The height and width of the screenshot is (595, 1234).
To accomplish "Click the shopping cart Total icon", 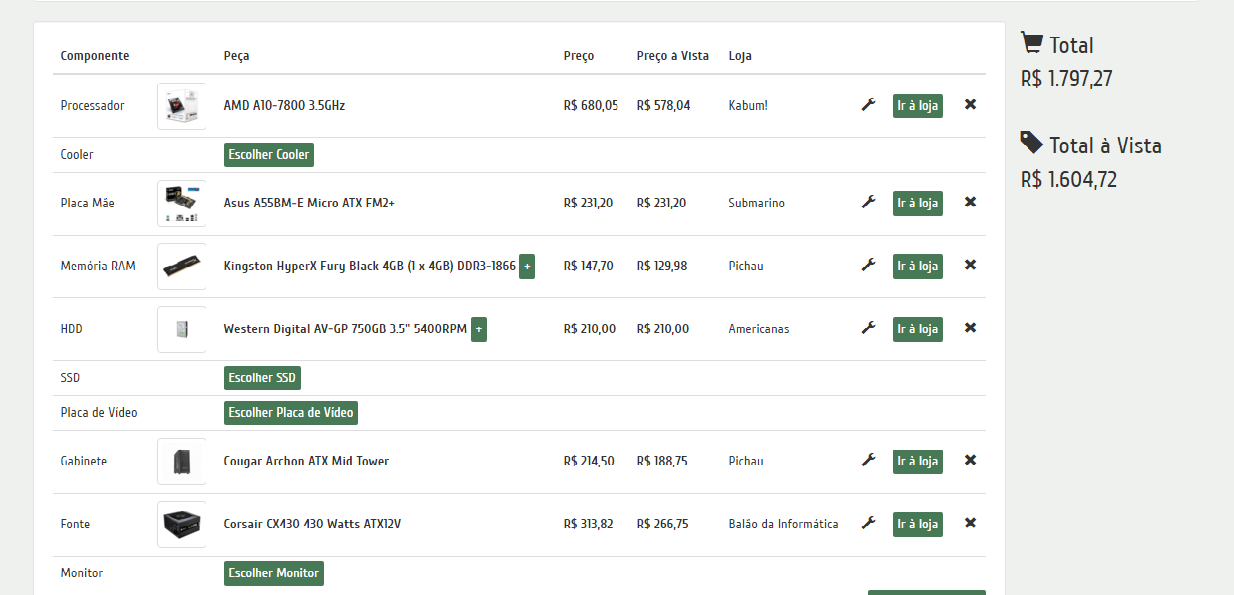I will click(x=1032, y=43).
